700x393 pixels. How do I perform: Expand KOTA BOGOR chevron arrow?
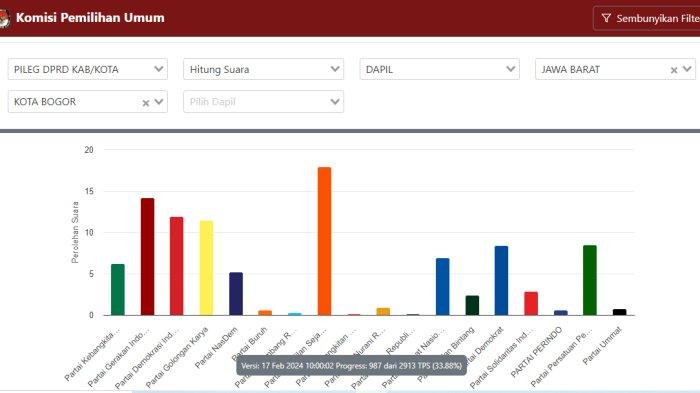tap(158, 102)
